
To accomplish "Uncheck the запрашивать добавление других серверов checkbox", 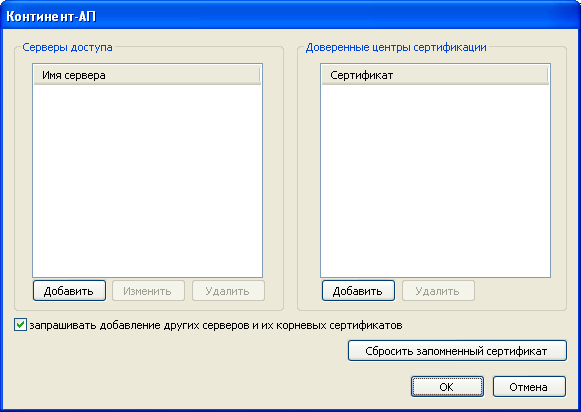I will click(x=20, y=325).
